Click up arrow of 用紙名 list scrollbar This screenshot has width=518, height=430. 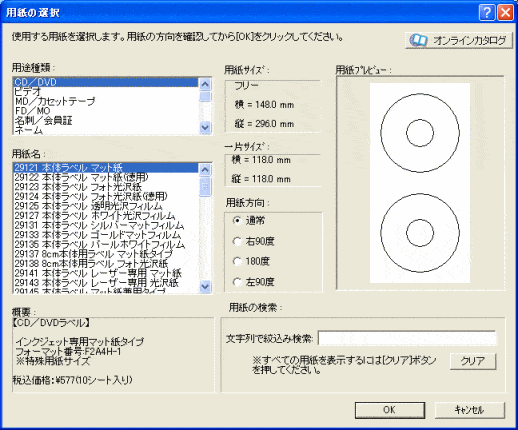pos(205,170)
